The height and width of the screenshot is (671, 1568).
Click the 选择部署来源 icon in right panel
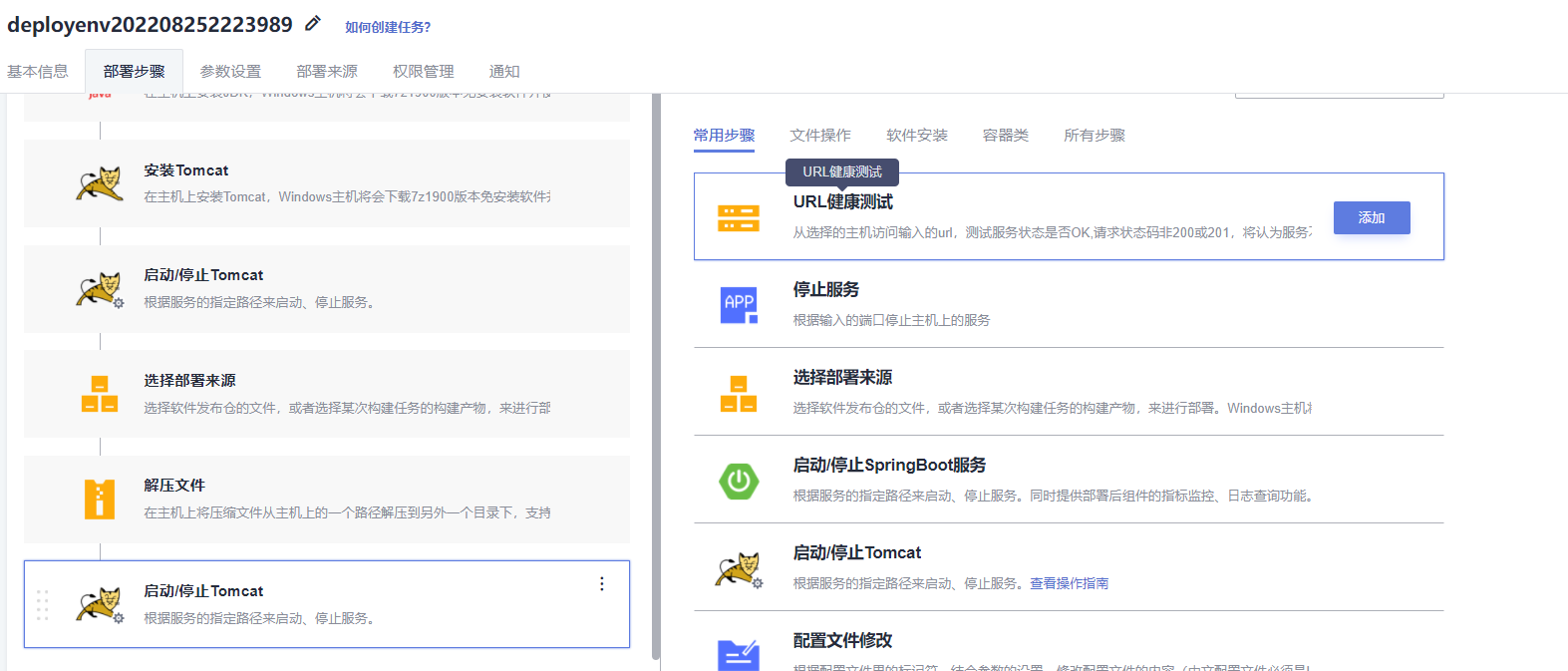pos(739,394)
